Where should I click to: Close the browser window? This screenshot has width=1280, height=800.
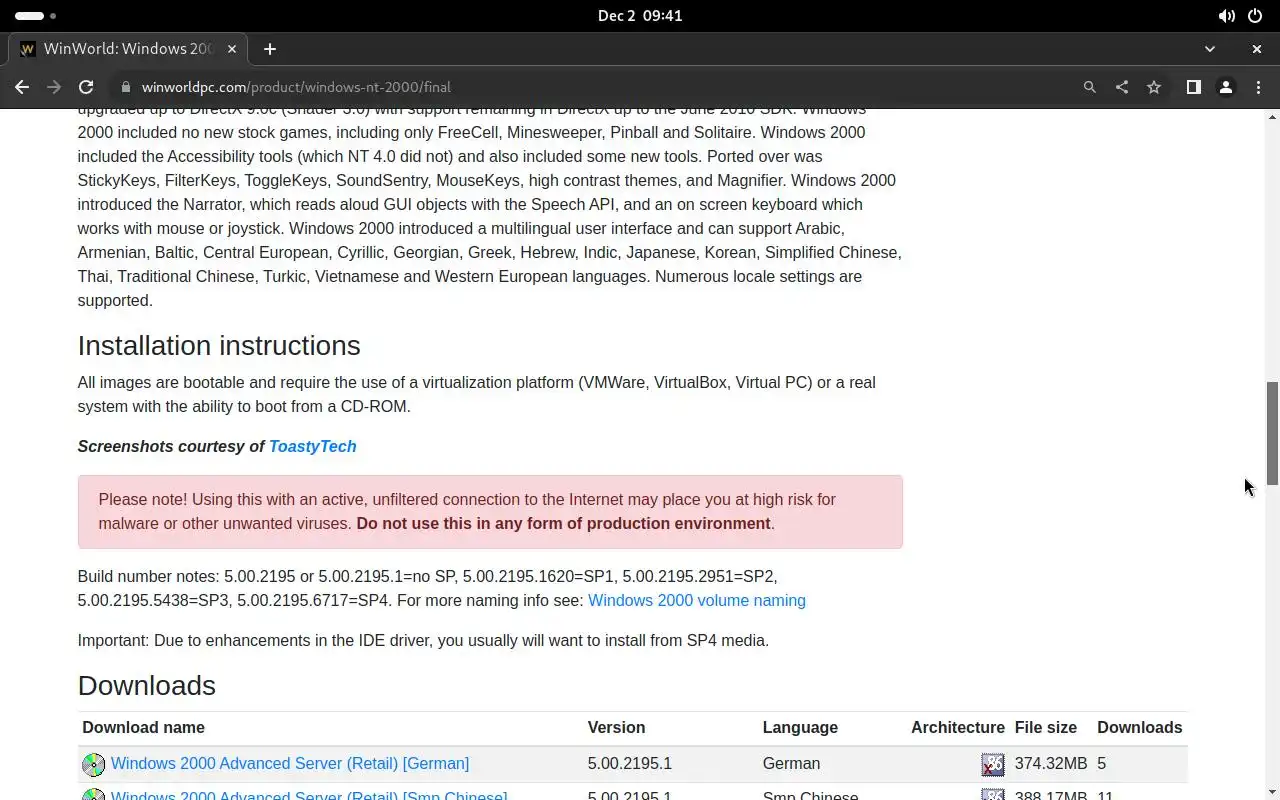point(1257,48)
